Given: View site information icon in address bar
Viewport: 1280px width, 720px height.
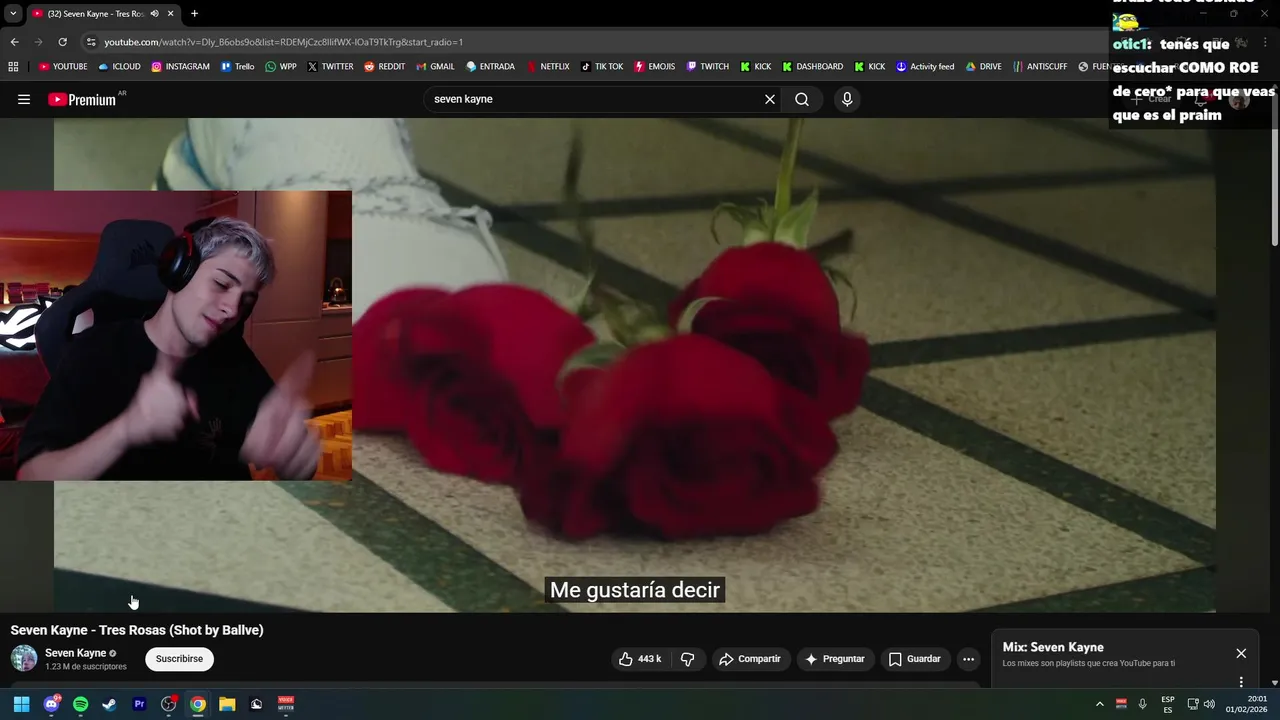Looking at the screenshot, I should 91,42.
